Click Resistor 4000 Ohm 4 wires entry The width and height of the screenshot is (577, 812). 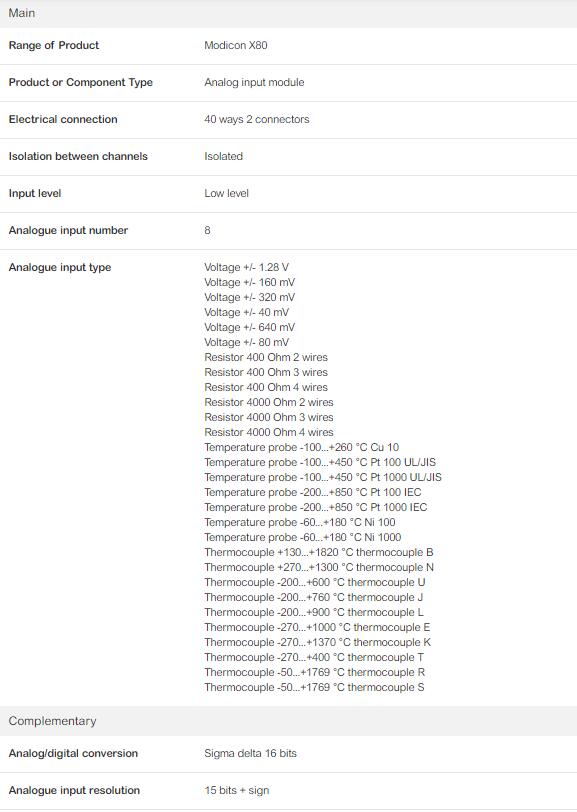(x=269, y=432)
